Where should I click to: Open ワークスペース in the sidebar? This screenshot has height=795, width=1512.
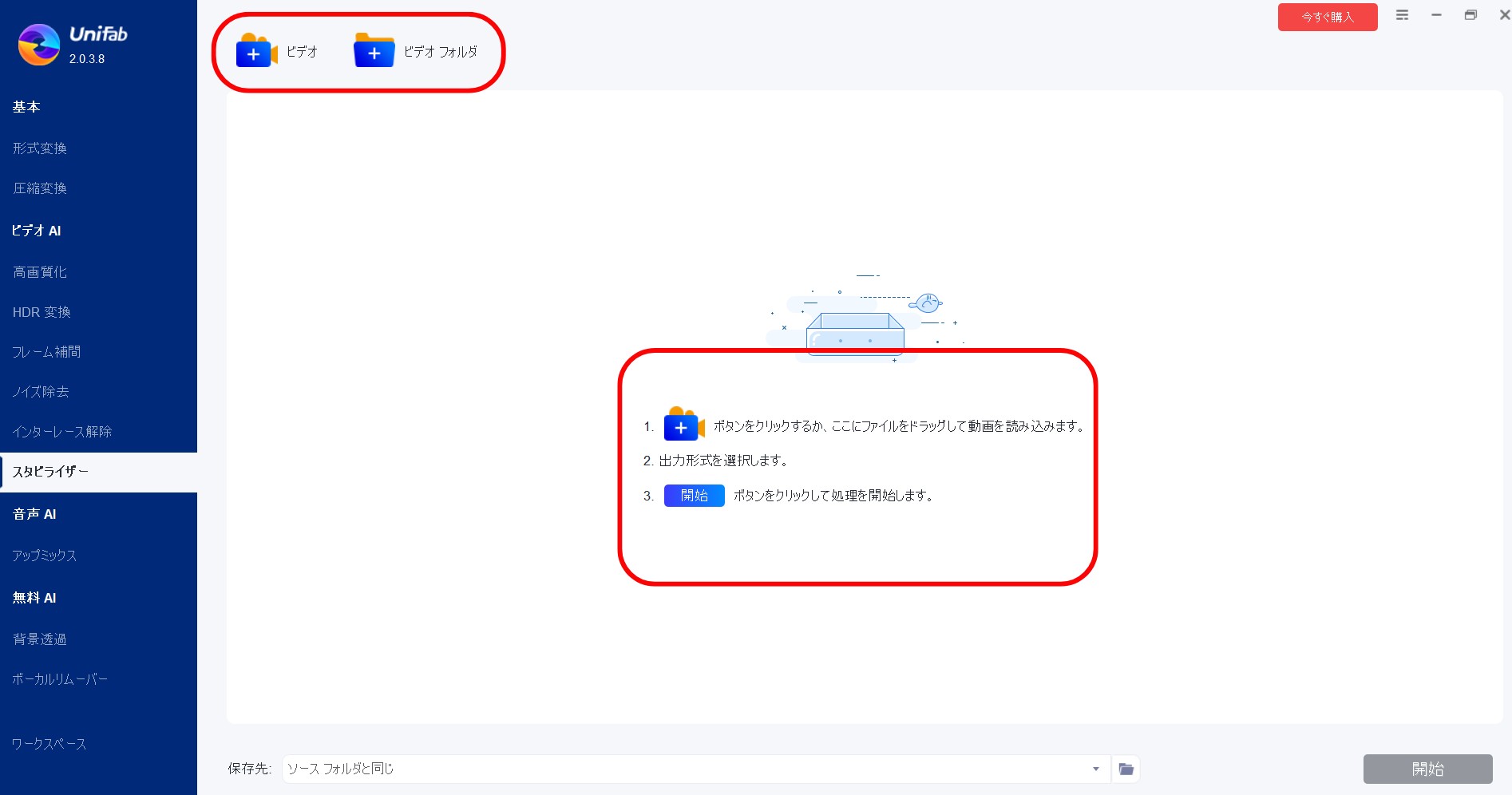(x=49, y=744)
